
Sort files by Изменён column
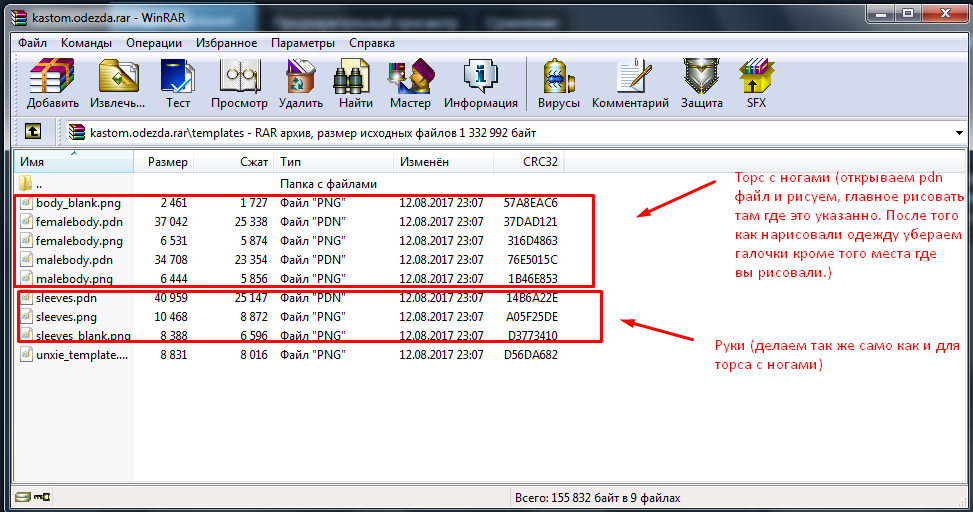tap(444, 162)
